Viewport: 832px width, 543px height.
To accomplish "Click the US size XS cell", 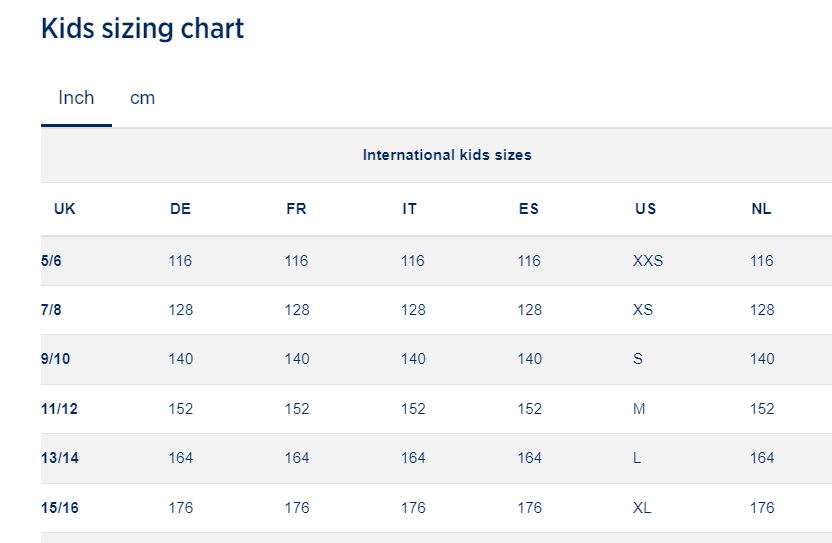I will (643, 310).
